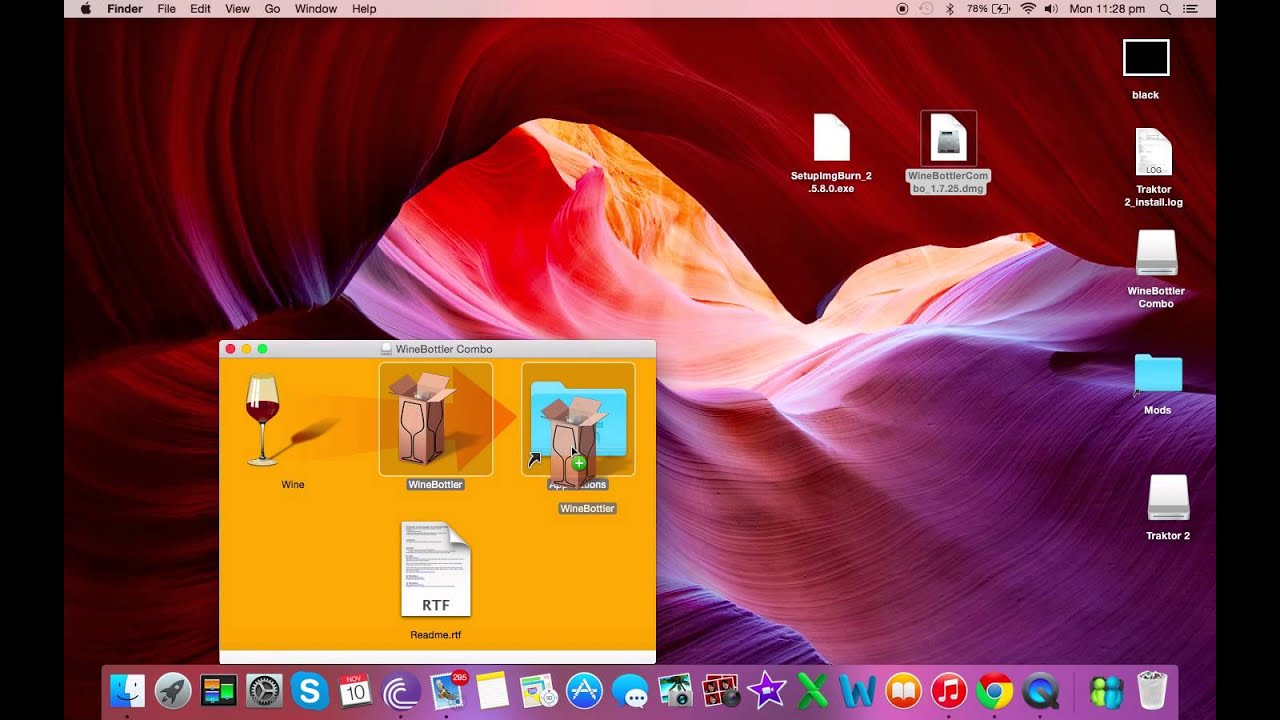Screen dimensions: 1280x720
Task: Launch Skype from the Dock
Action: click(x=310, y=691)
